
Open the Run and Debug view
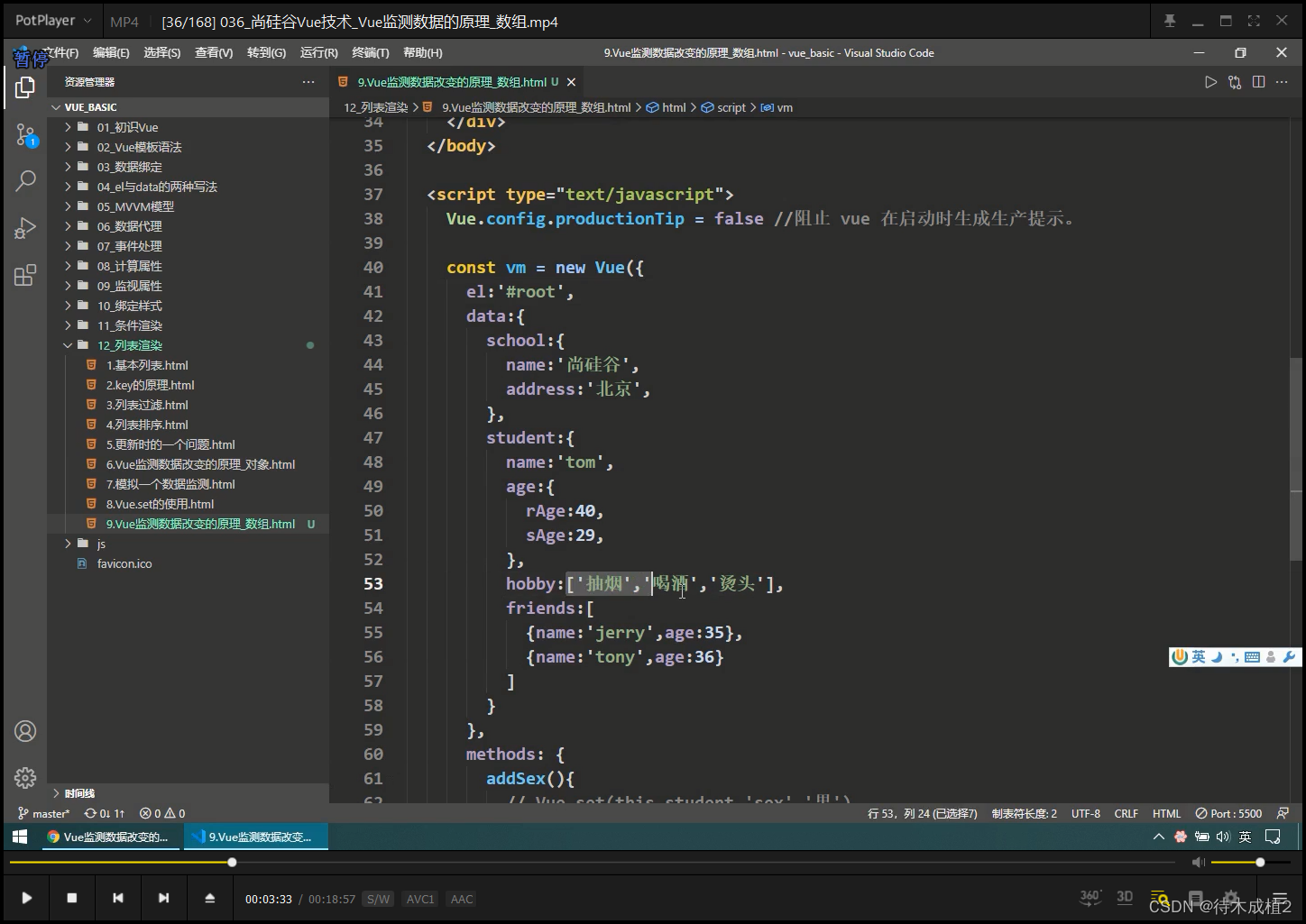coord(25,228)
